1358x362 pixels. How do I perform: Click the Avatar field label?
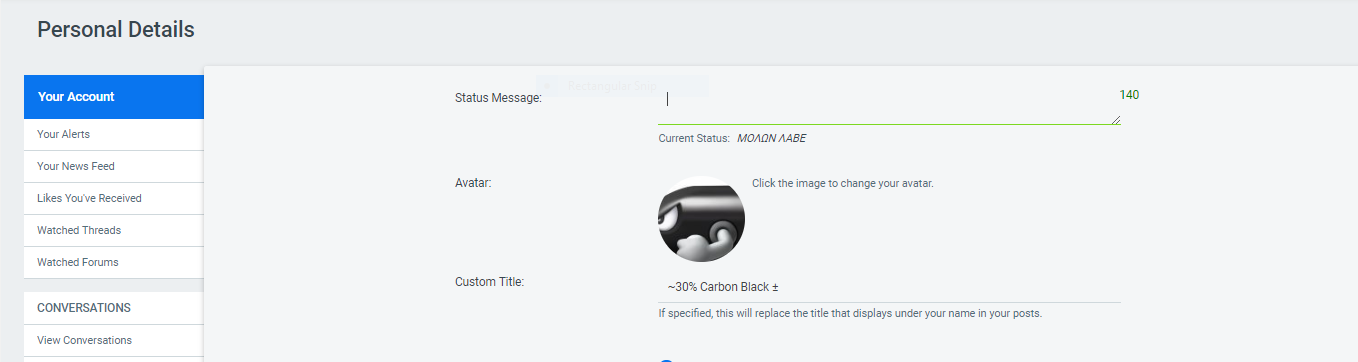coord(473,183)
